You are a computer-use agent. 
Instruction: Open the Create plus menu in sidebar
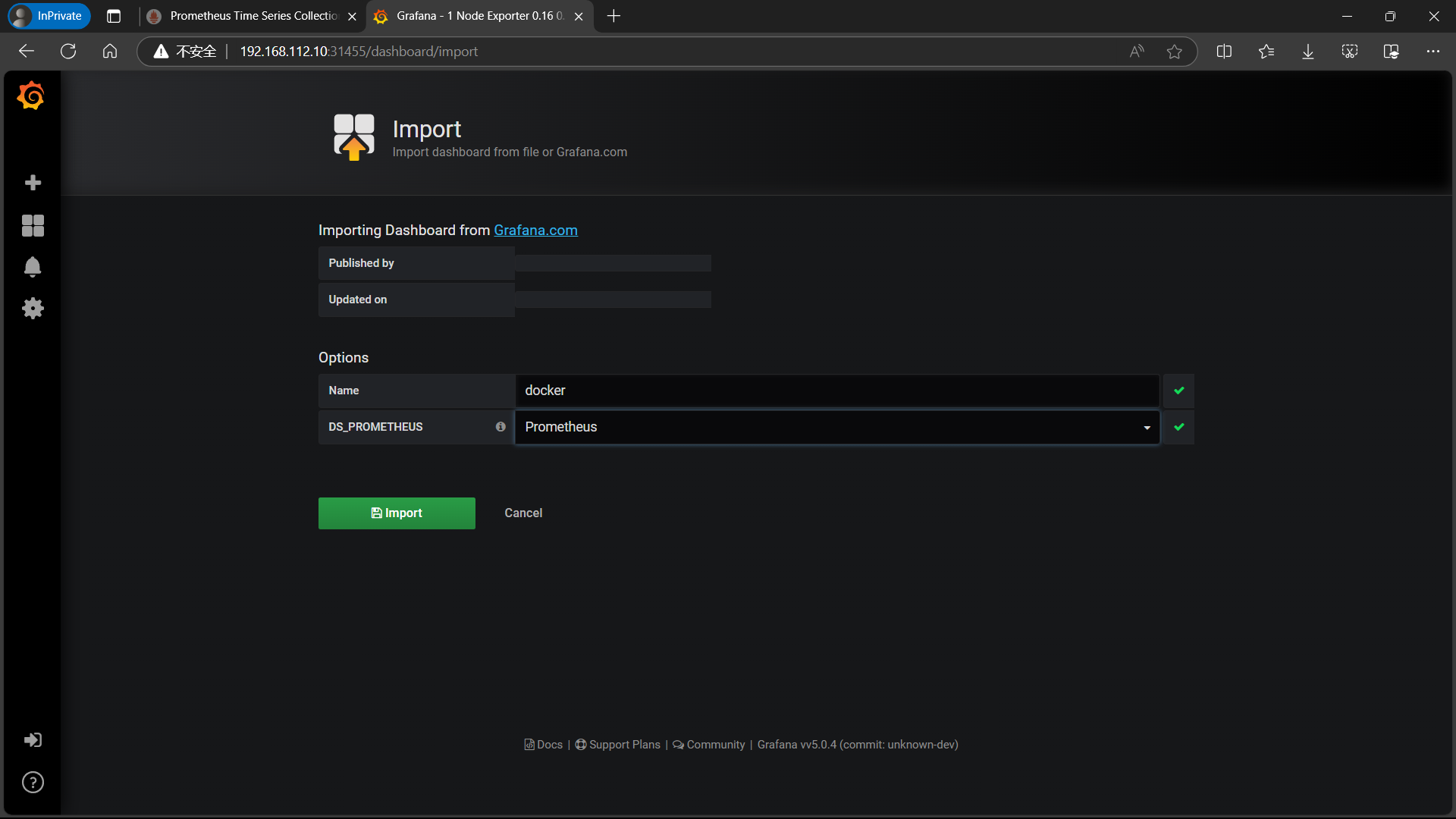pyautogui.click(x=33, y=183)
